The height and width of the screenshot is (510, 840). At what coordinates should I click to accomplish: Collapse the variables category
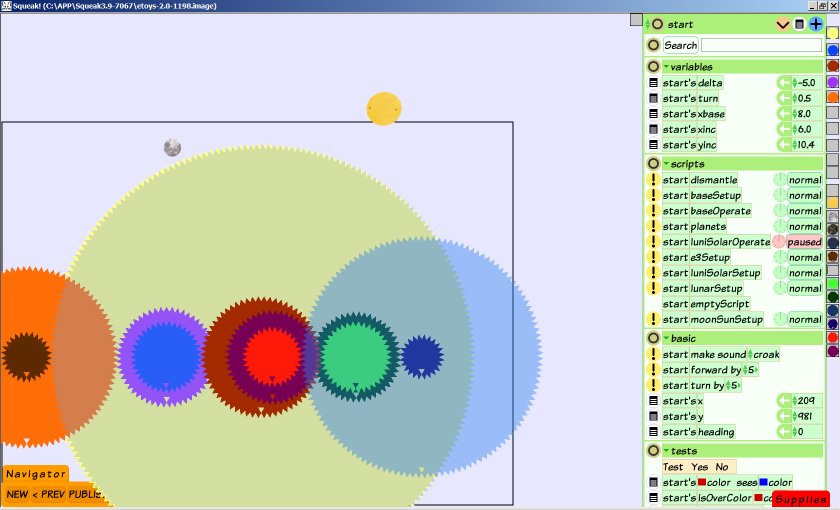coord(666,67)
